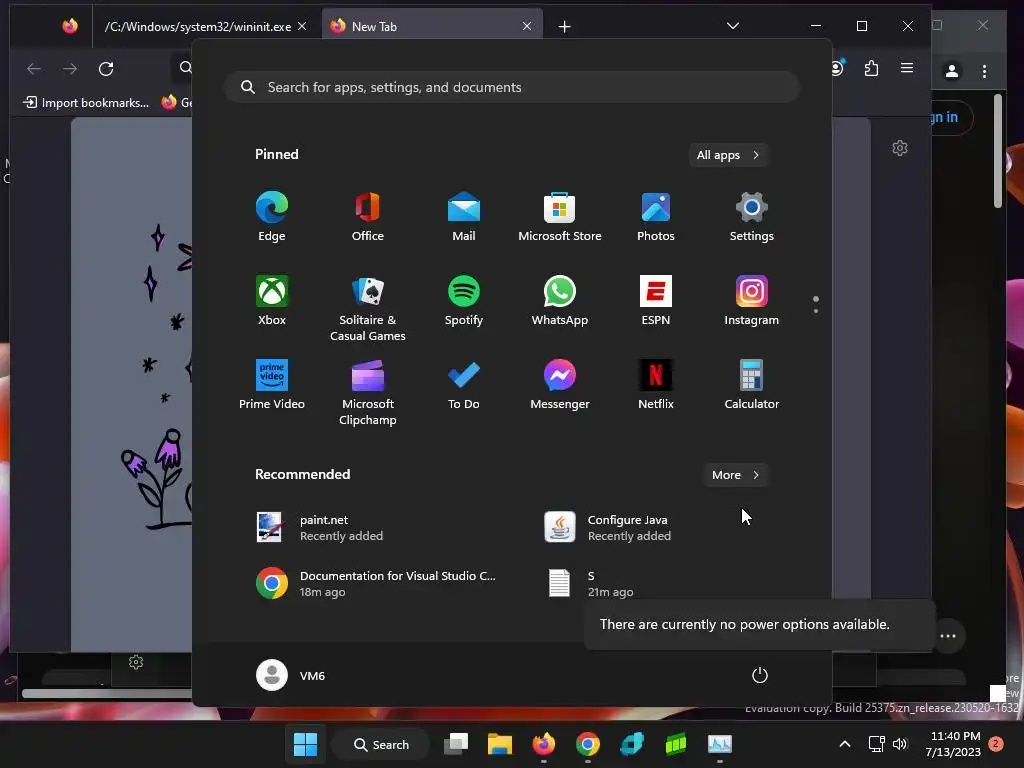Open Edge from pinned apps
This screenshot has height=768, width=1024.
coord(272,217)
